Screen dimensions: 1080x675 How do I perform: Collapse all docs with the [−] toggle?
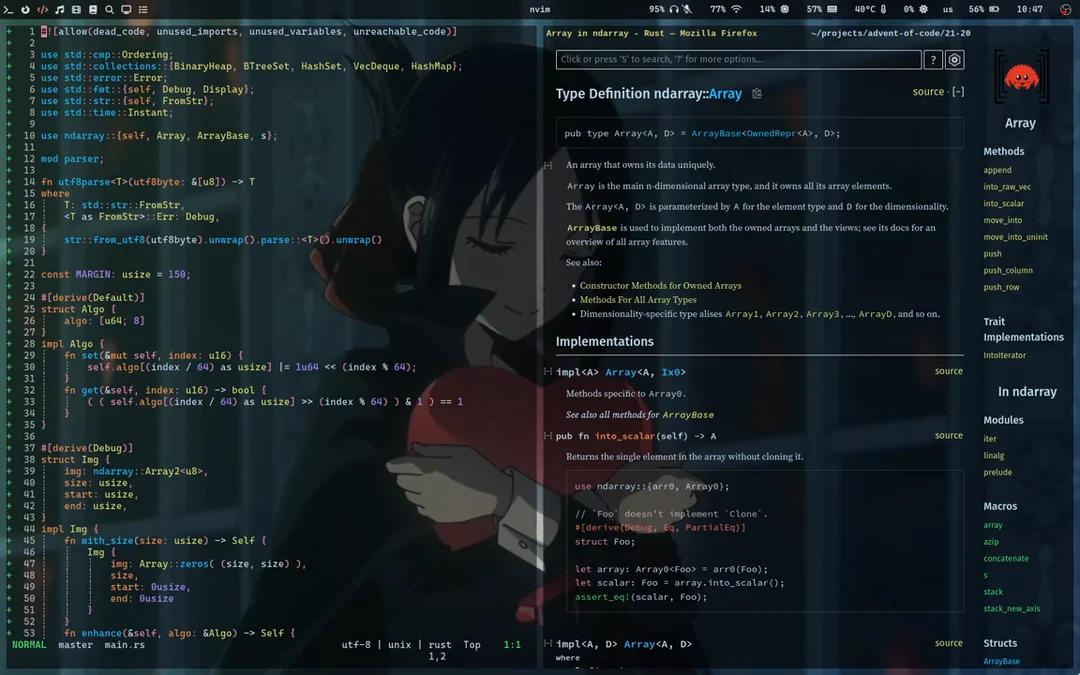pyautogui.click(x=957, y=92)
